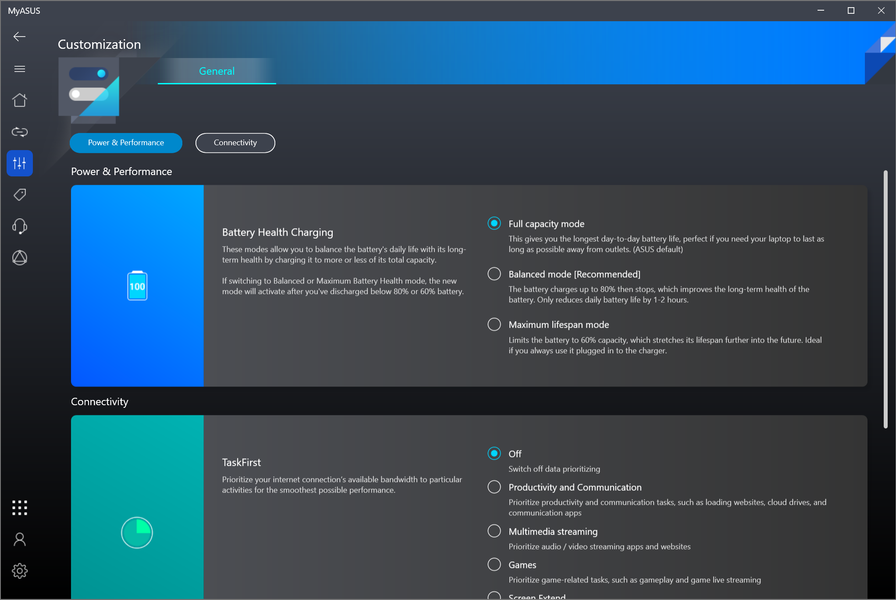Click the Connectivity section heading

pyautogui.click(x=99, y=402)
